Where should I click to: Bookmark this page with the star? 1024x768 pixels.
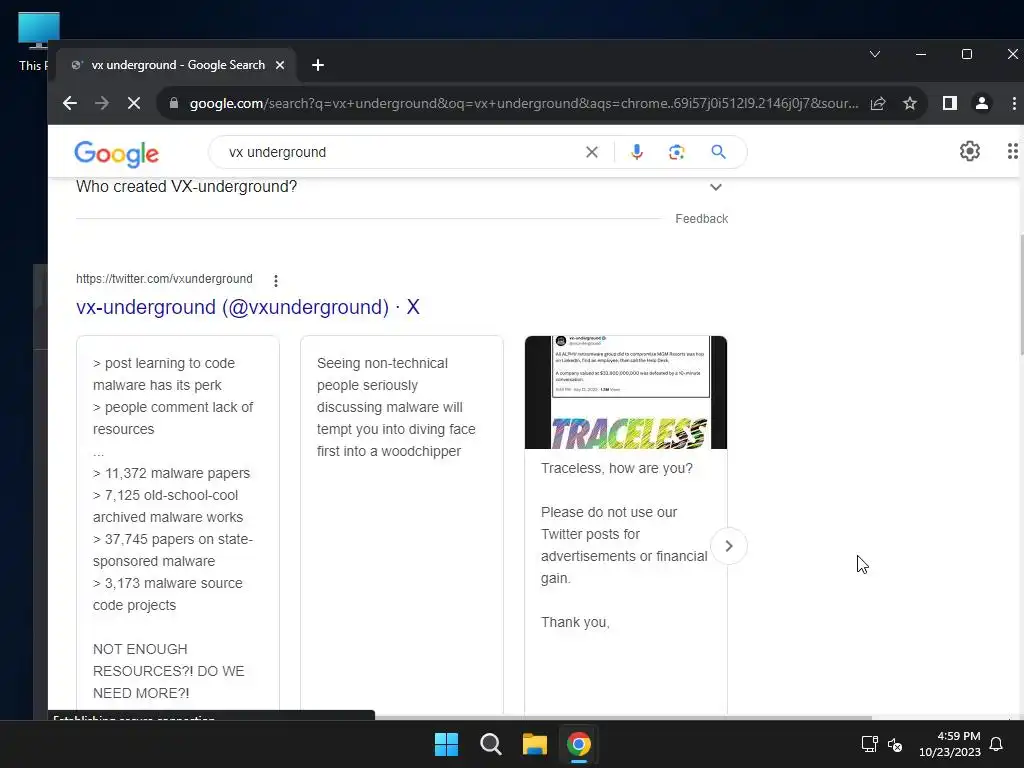(910, 103)
